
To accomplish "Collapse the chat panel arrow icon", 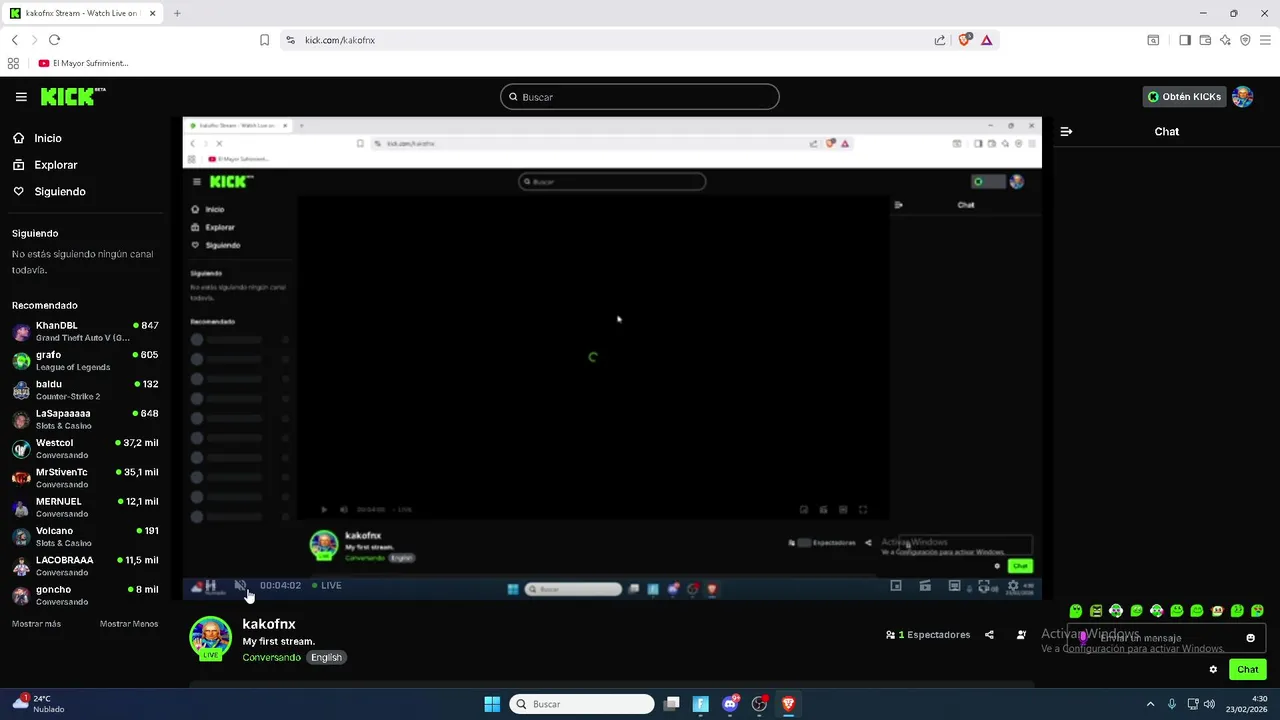I will (x=1066, y=131).
